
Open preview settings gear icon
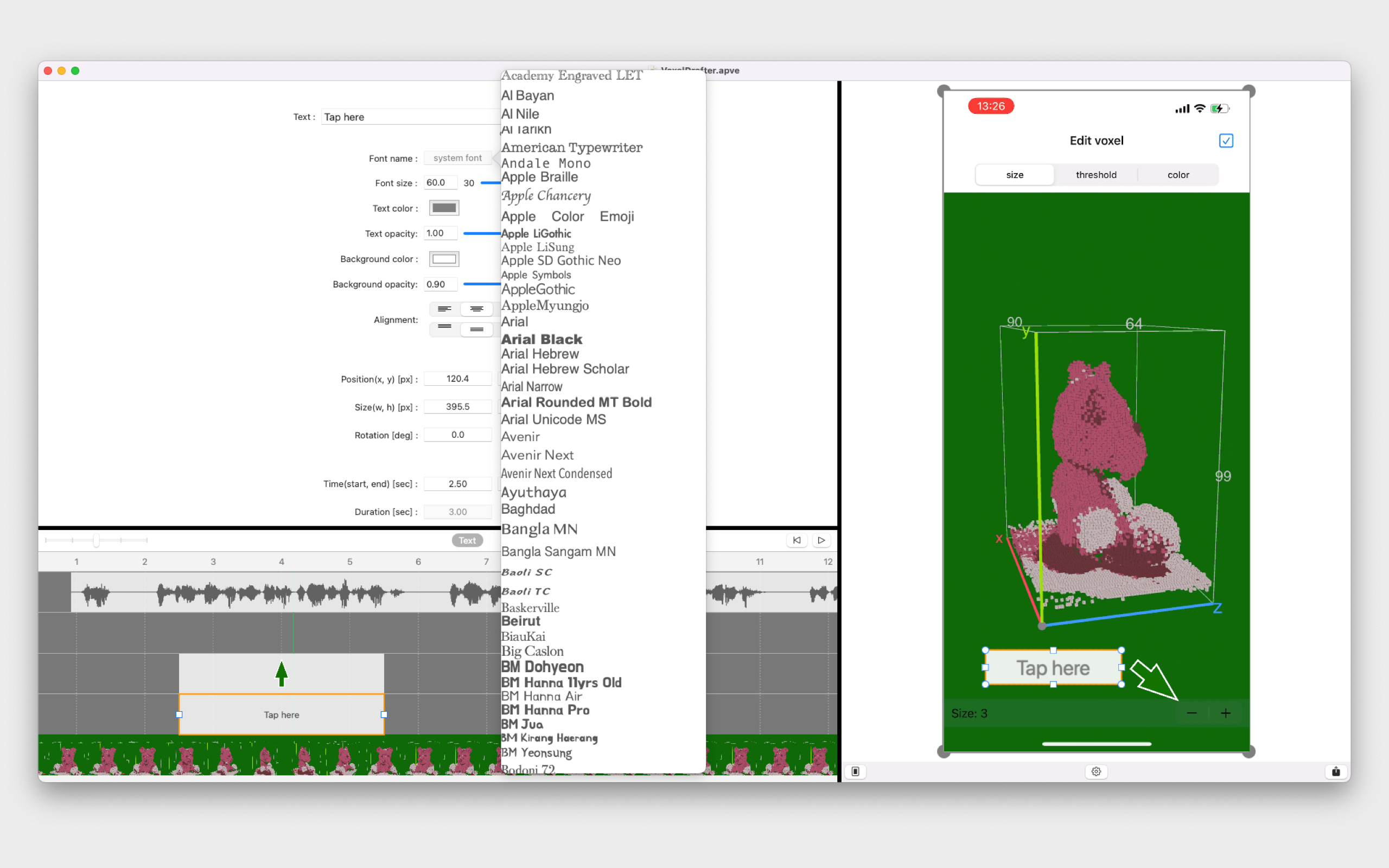pos(1095,771)
